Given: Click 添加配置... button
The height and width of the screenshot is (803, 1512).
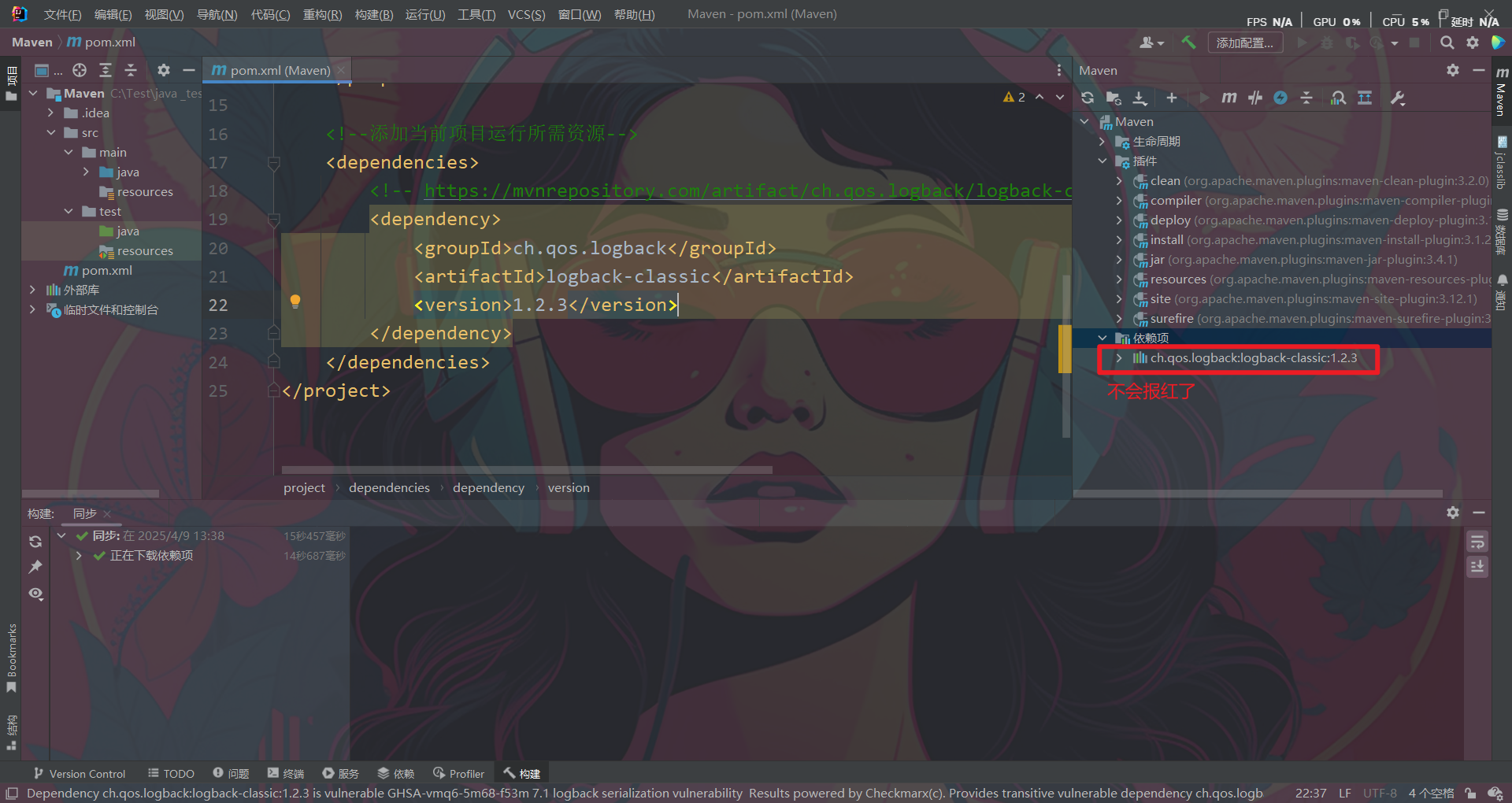Looking at the screenshot, I should [x=1245, y=43].
